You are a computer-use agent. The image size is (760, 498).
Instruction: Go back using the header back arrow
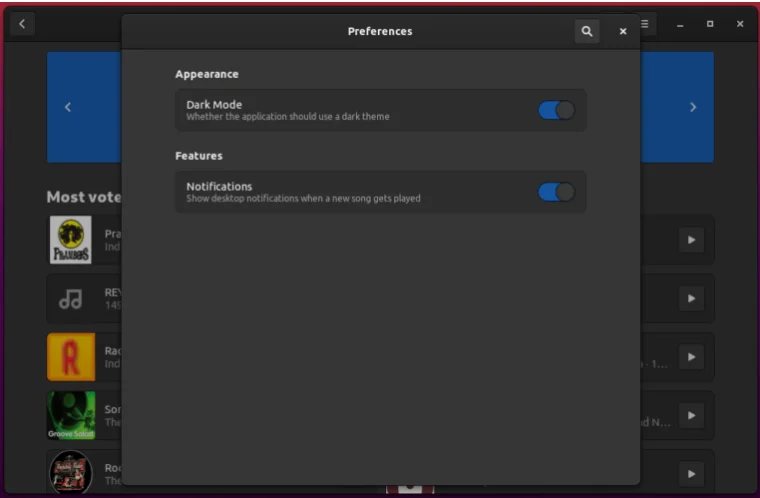pos(22,24)
